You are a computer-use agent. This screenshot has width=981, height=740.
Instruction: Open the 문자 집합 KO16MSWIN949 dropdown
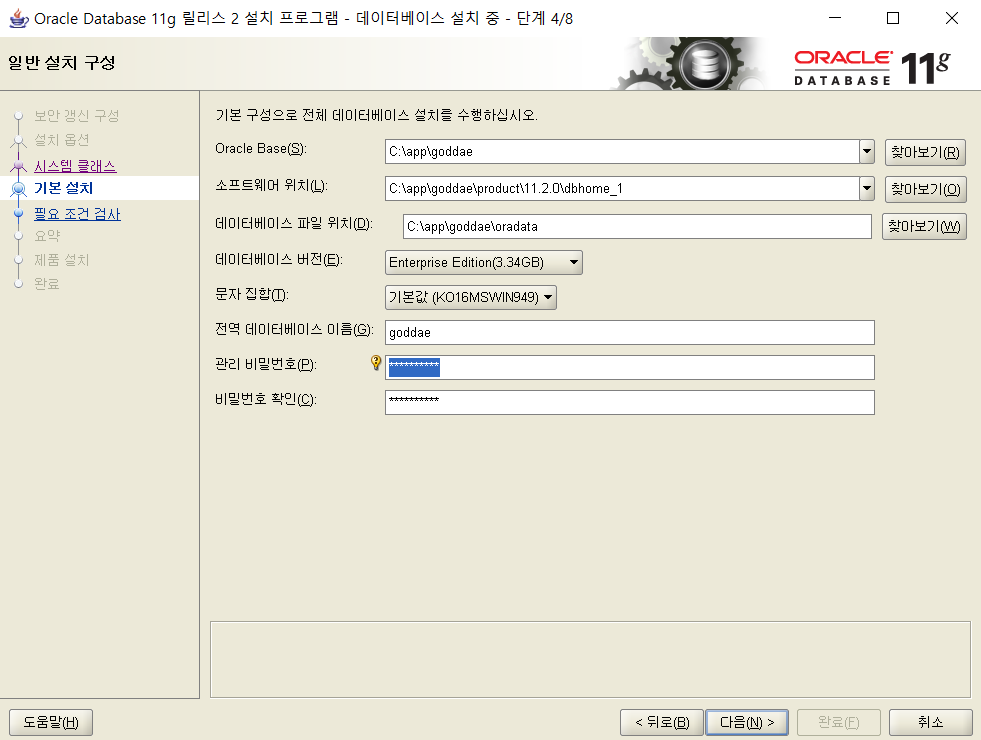(x=470, y=297)
